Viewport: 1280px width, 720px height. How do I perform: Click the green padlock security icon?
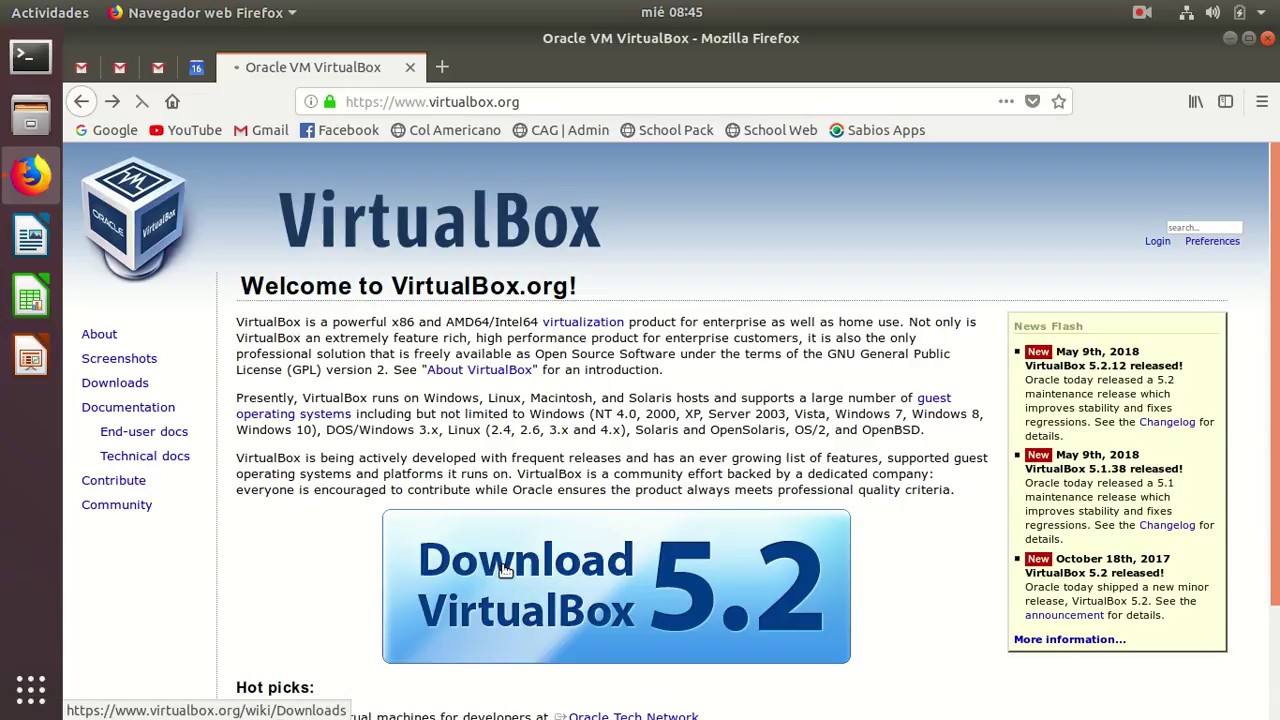point(329,102)
